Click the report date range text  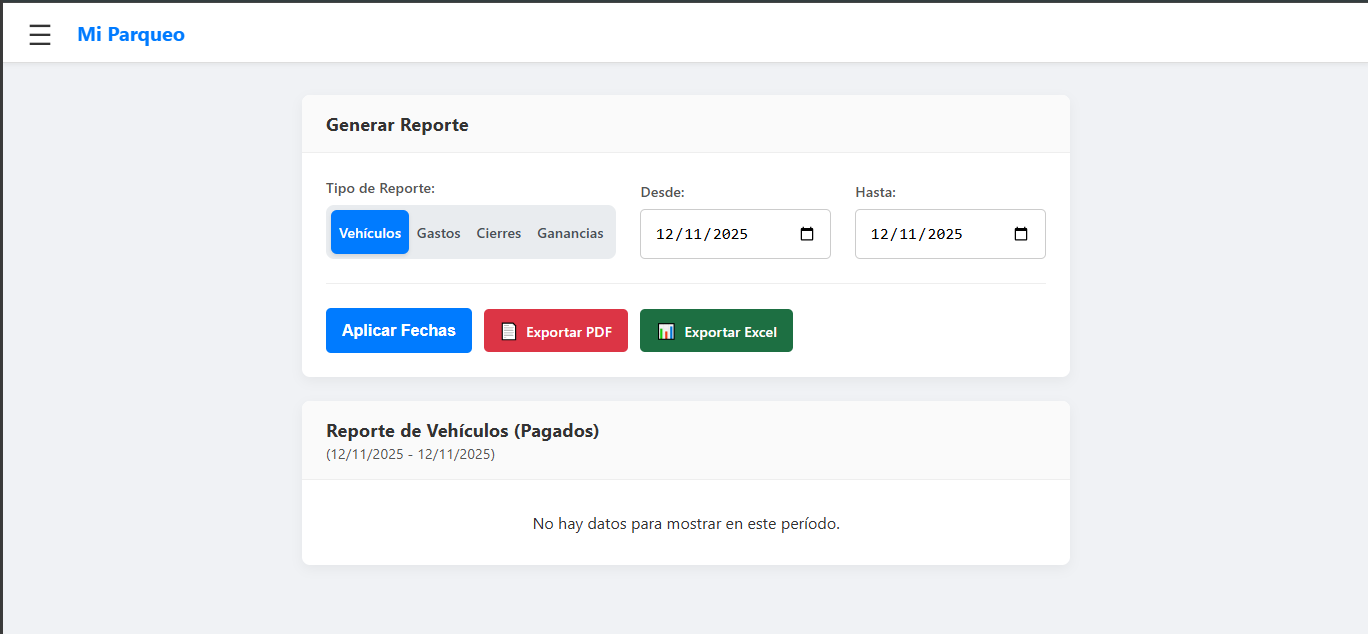[410, 453]
